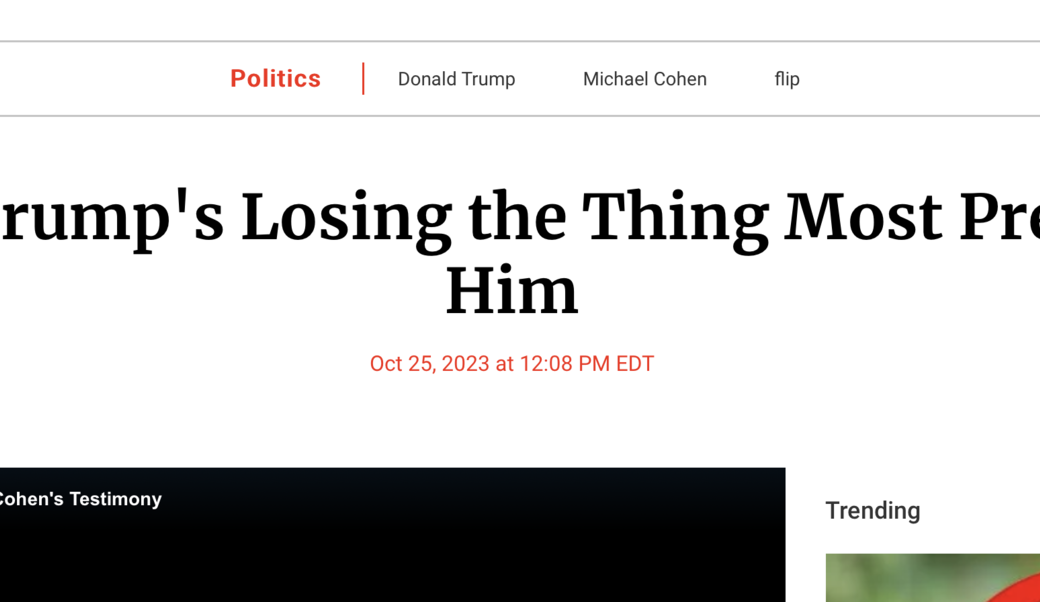Viewport: 1040px width, 602px height.
Task: View Michael Cohen related coverage
Action: 643,79
